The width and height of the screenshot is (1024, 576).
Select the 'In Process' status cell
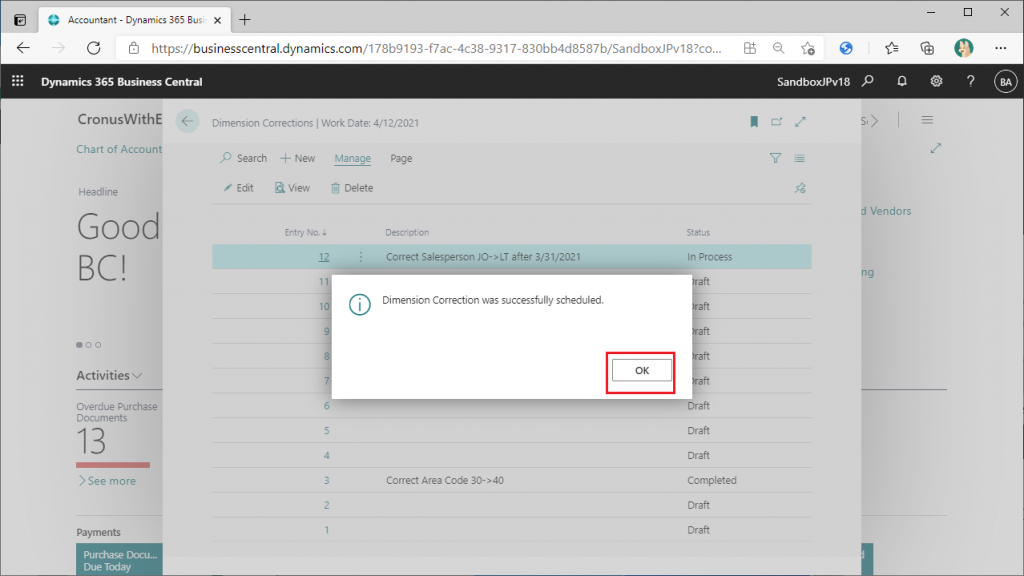tap(709, 257)
